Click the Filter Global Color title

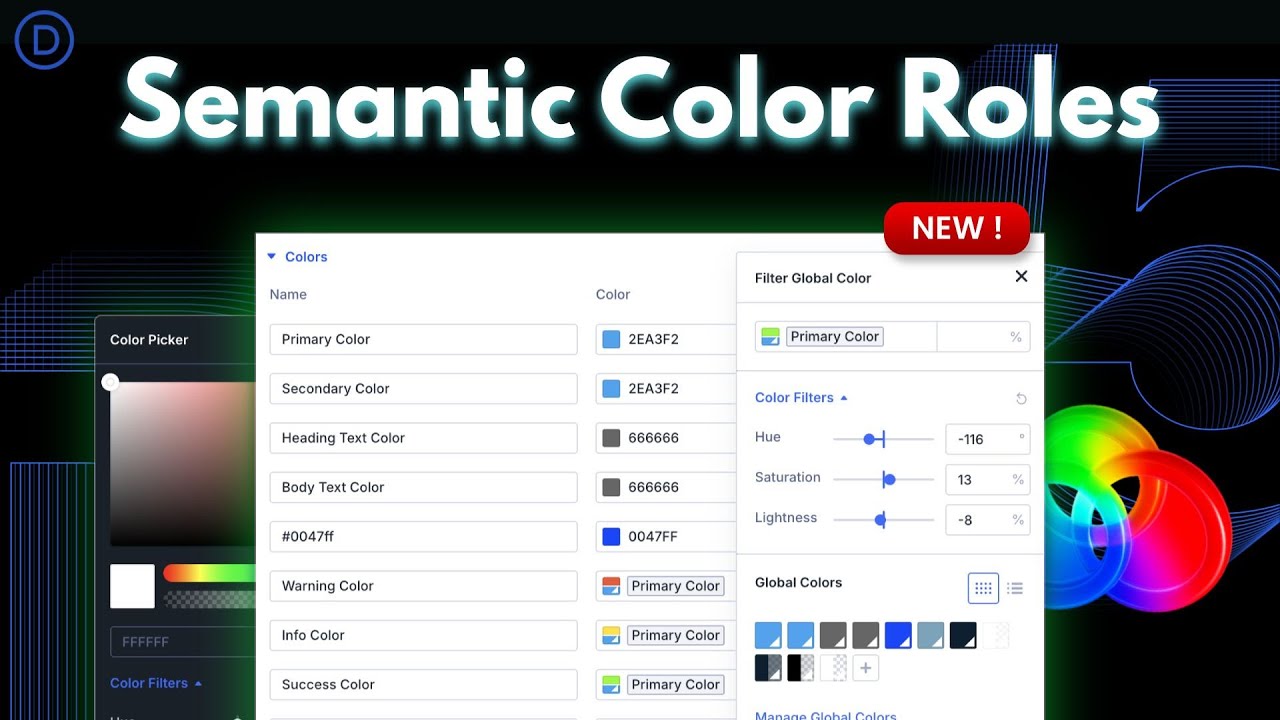pos(813,278)
